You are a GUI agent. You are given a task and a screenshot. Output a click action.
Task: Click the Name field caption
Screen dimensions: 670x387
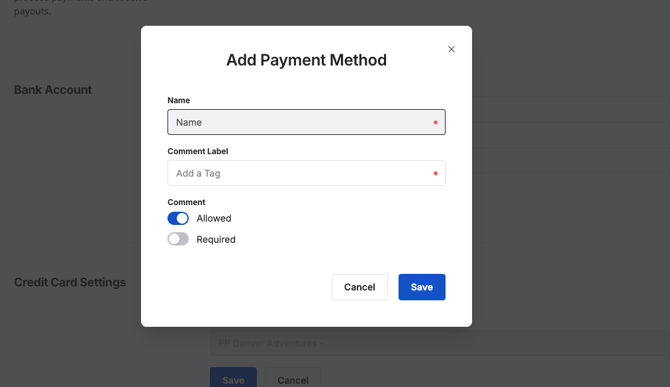(x=179, y=100)
